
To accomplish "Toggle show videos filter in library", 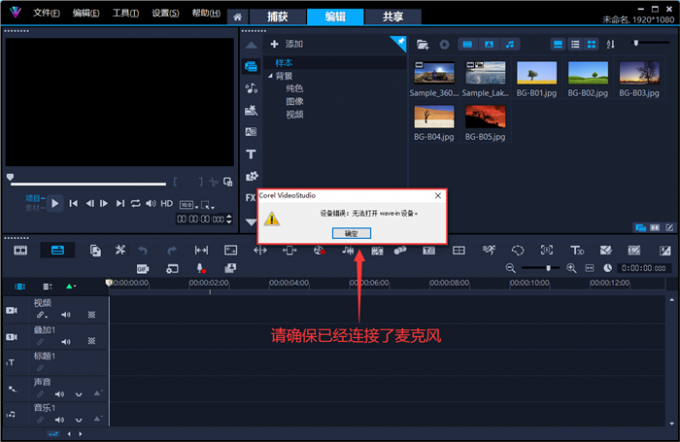I will 467,44.
